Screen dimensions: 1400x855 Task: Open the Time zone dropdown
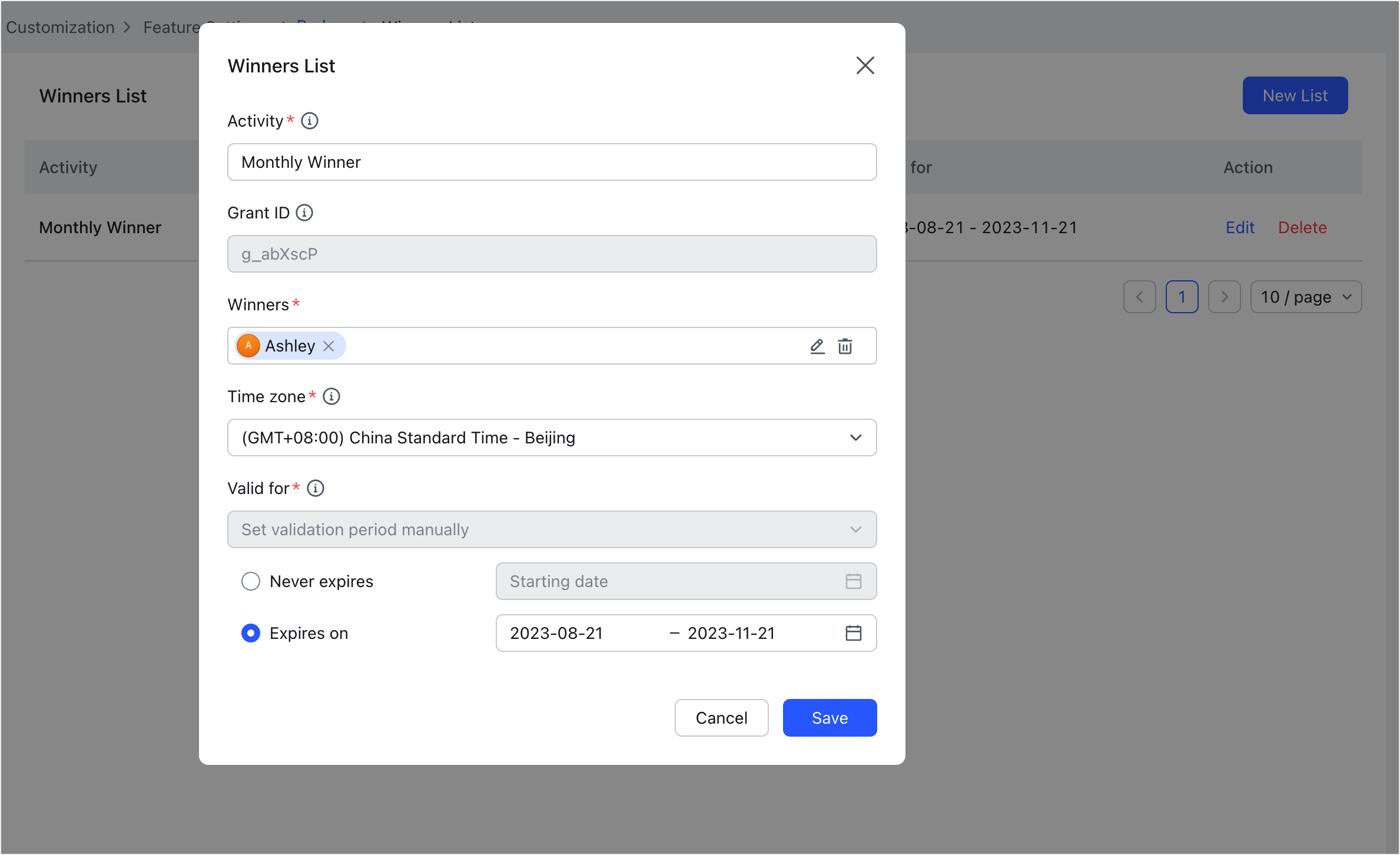856,438
